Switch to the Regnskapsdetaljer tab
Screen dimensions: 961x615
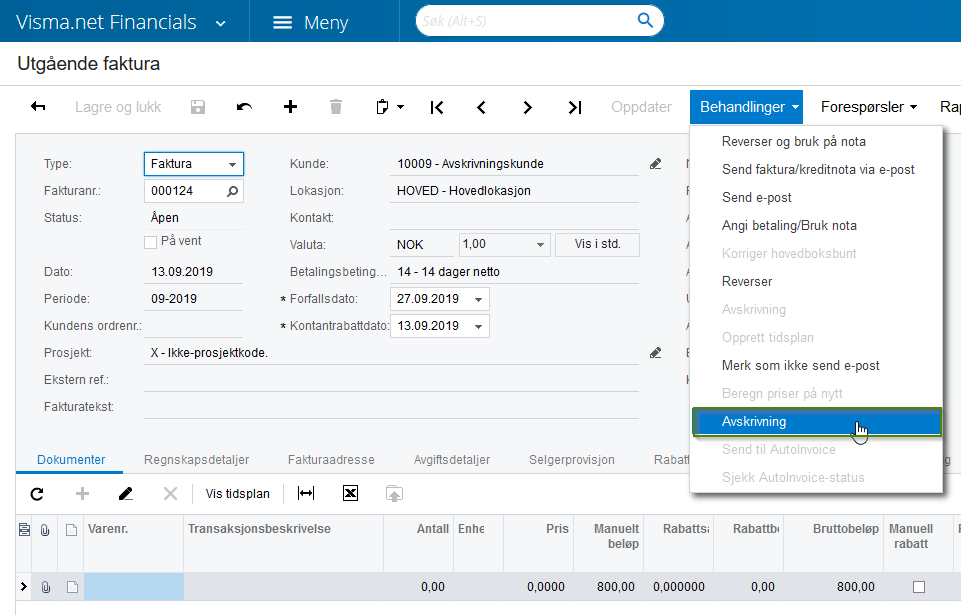[196, 460]
